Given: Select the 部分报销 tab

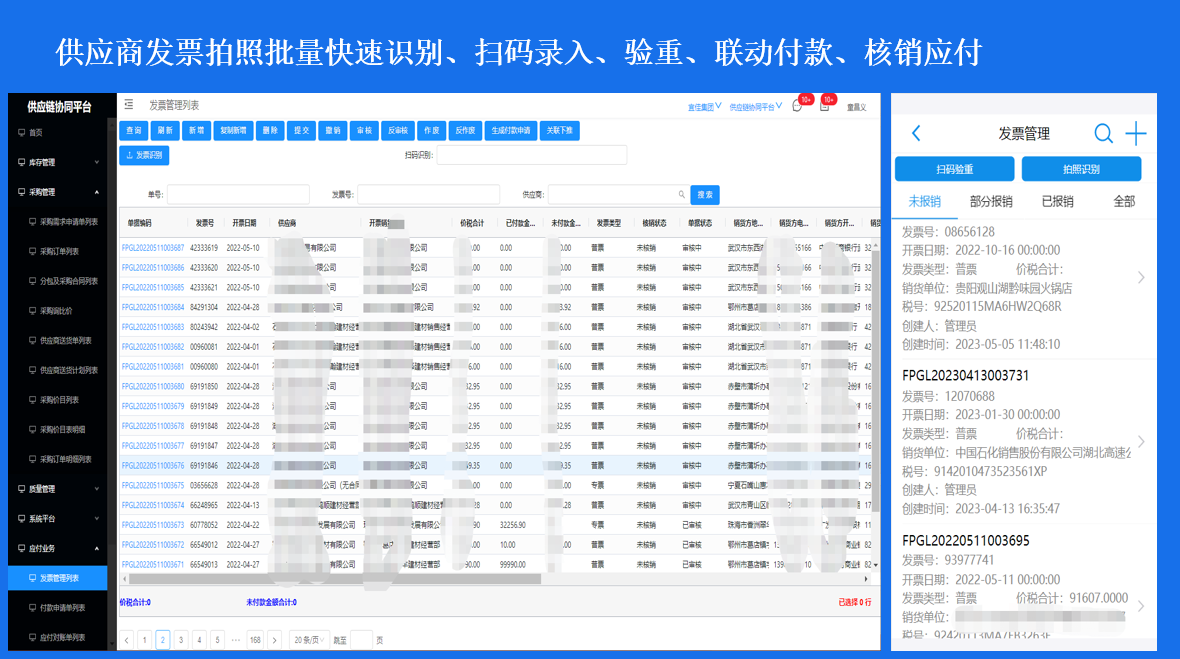Looking at the screenshot, I should [991, 201].
